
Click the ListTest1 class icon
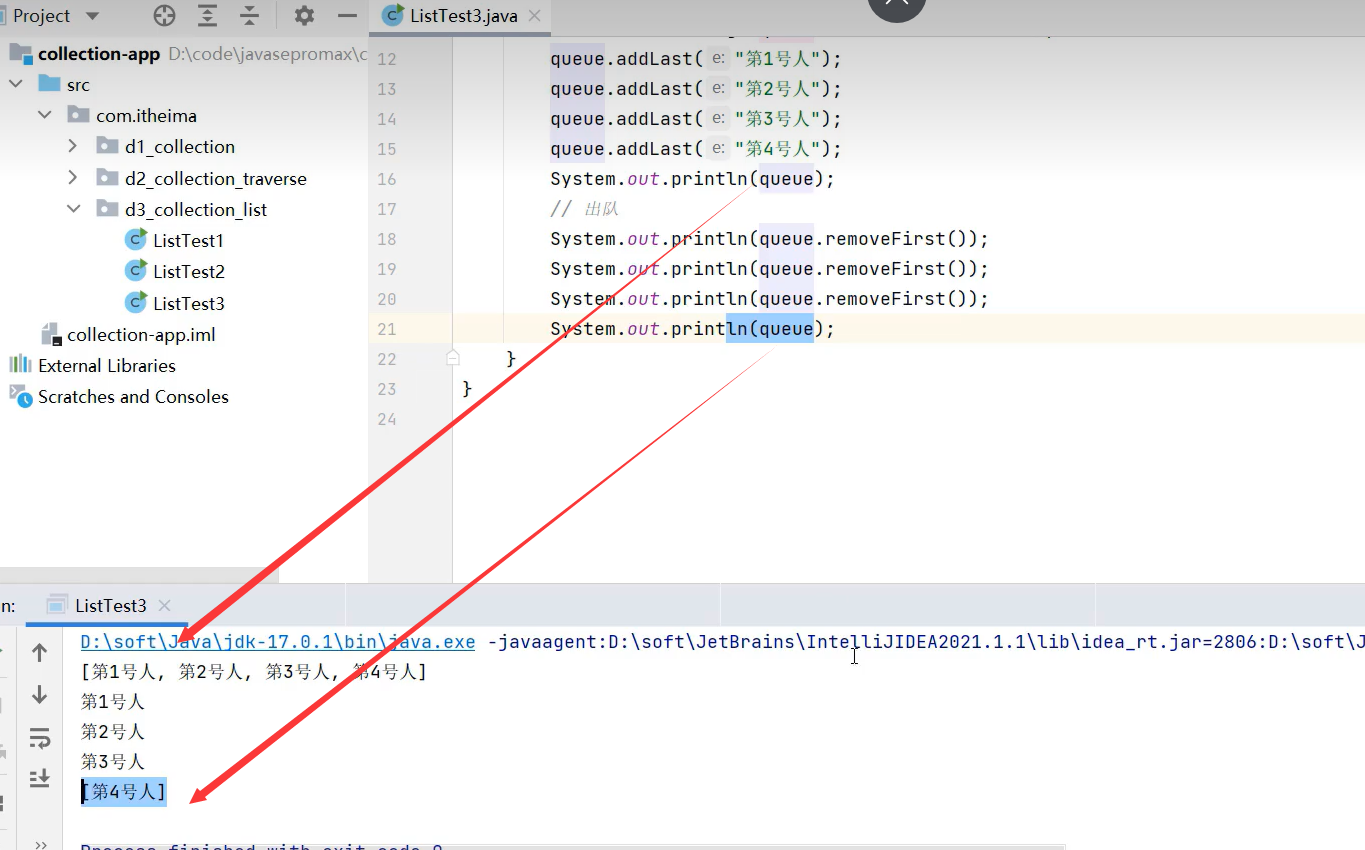click(x=136, y=240)
